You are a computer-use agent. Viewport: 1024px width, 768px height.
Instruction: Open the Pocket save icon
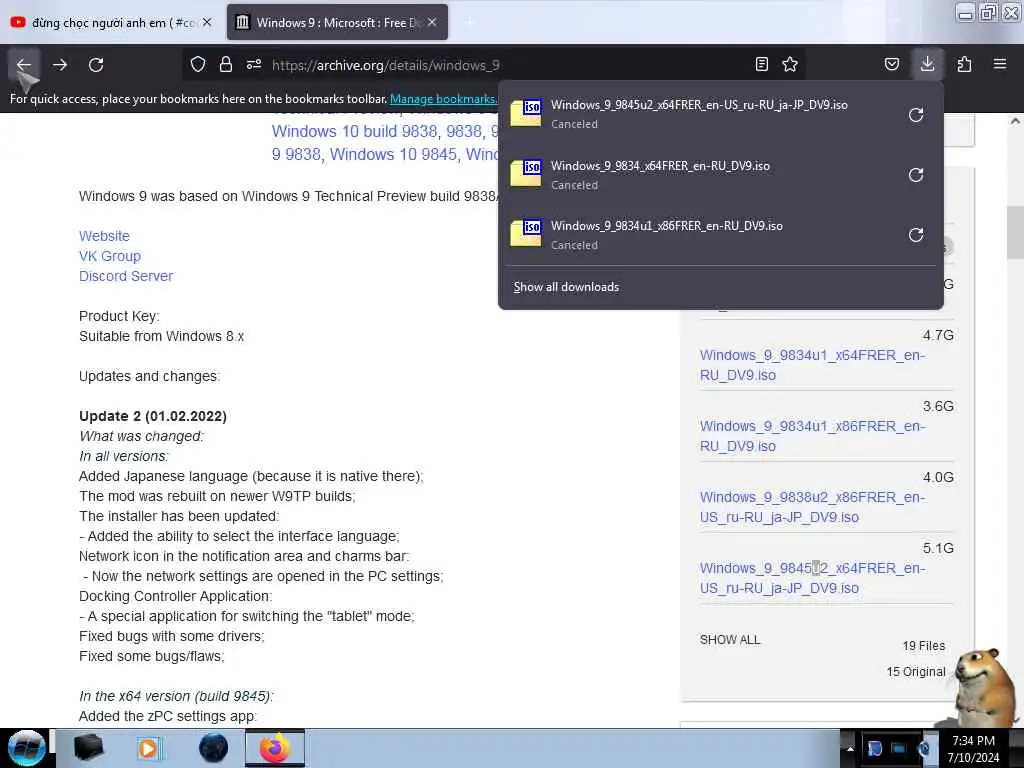click(x=892, y=64)
